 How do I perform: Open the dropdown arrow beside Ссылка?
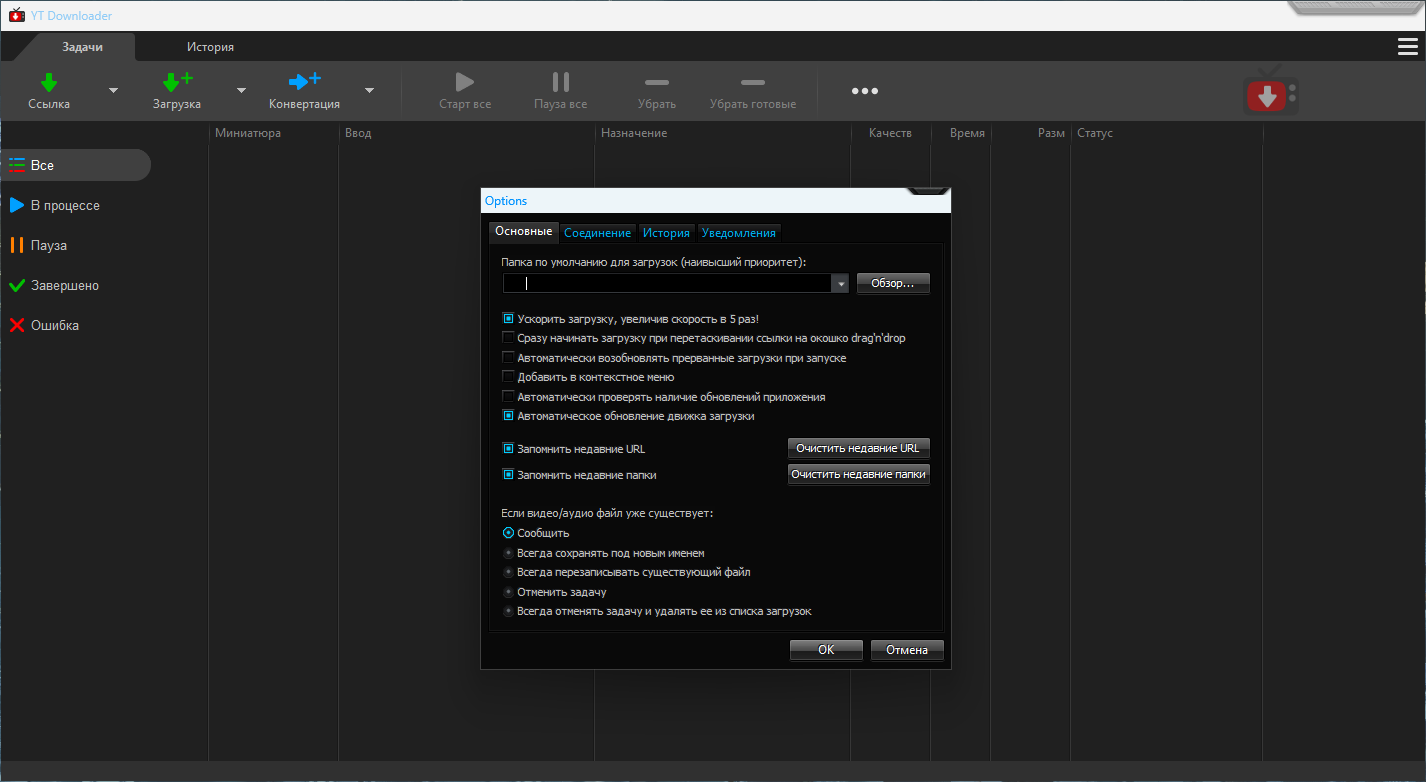click(x=113, y=90)
